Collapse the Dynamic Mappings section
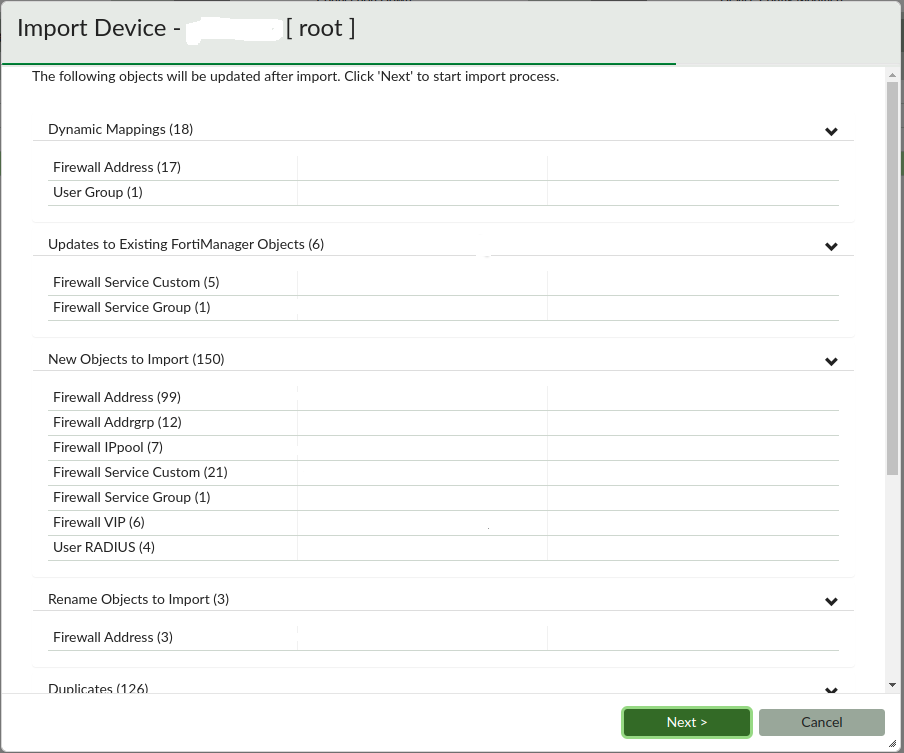 coord(831,131)
